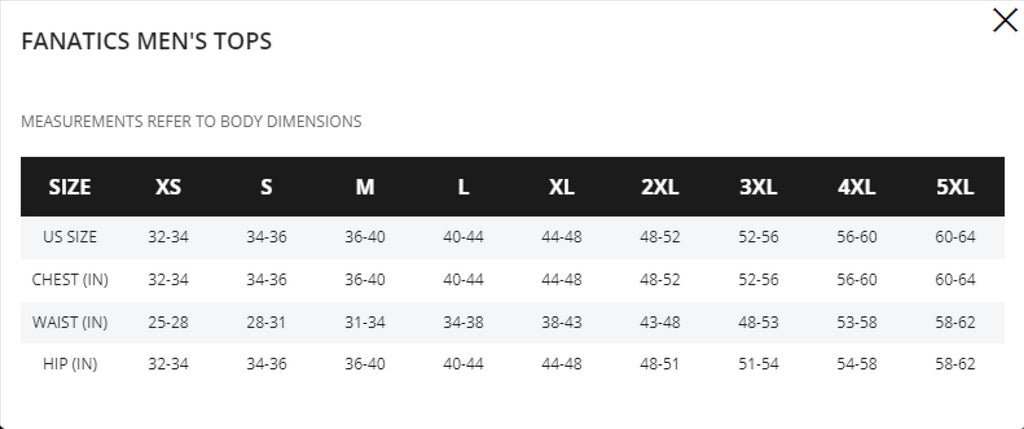Image resolution: width=1024 pixels, height=429 pixels.
Task: Click the SIZE header cell
Action: (x=70, y=187)
